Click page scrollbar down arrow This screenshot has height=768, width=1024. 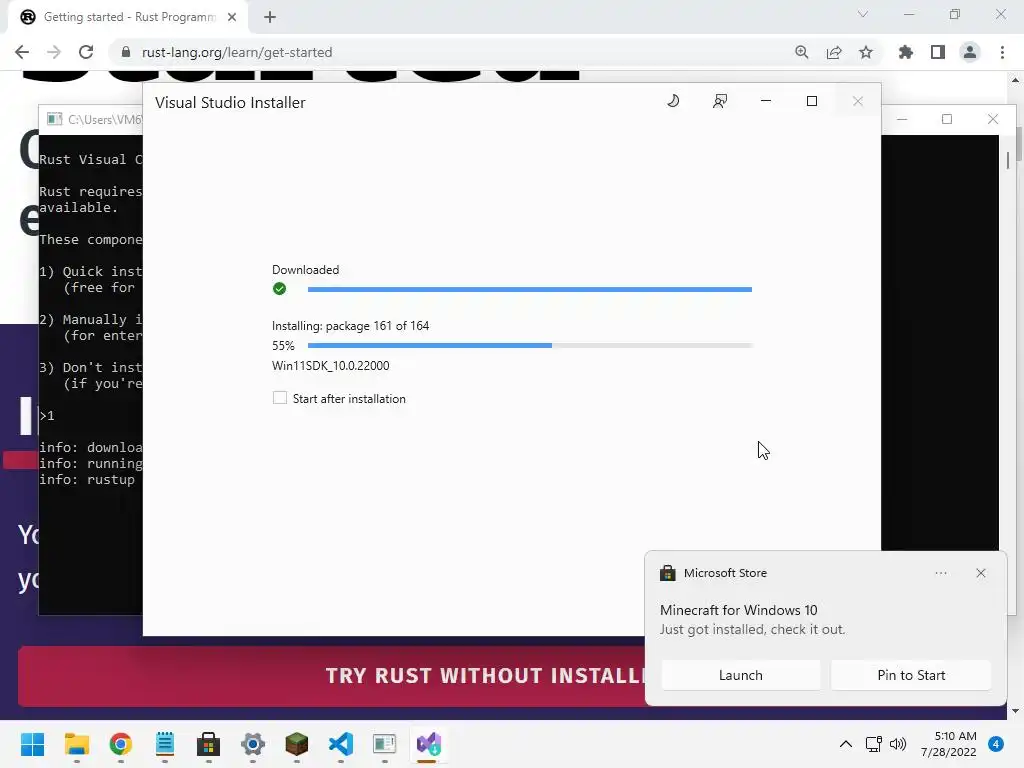click(1015, 711)
